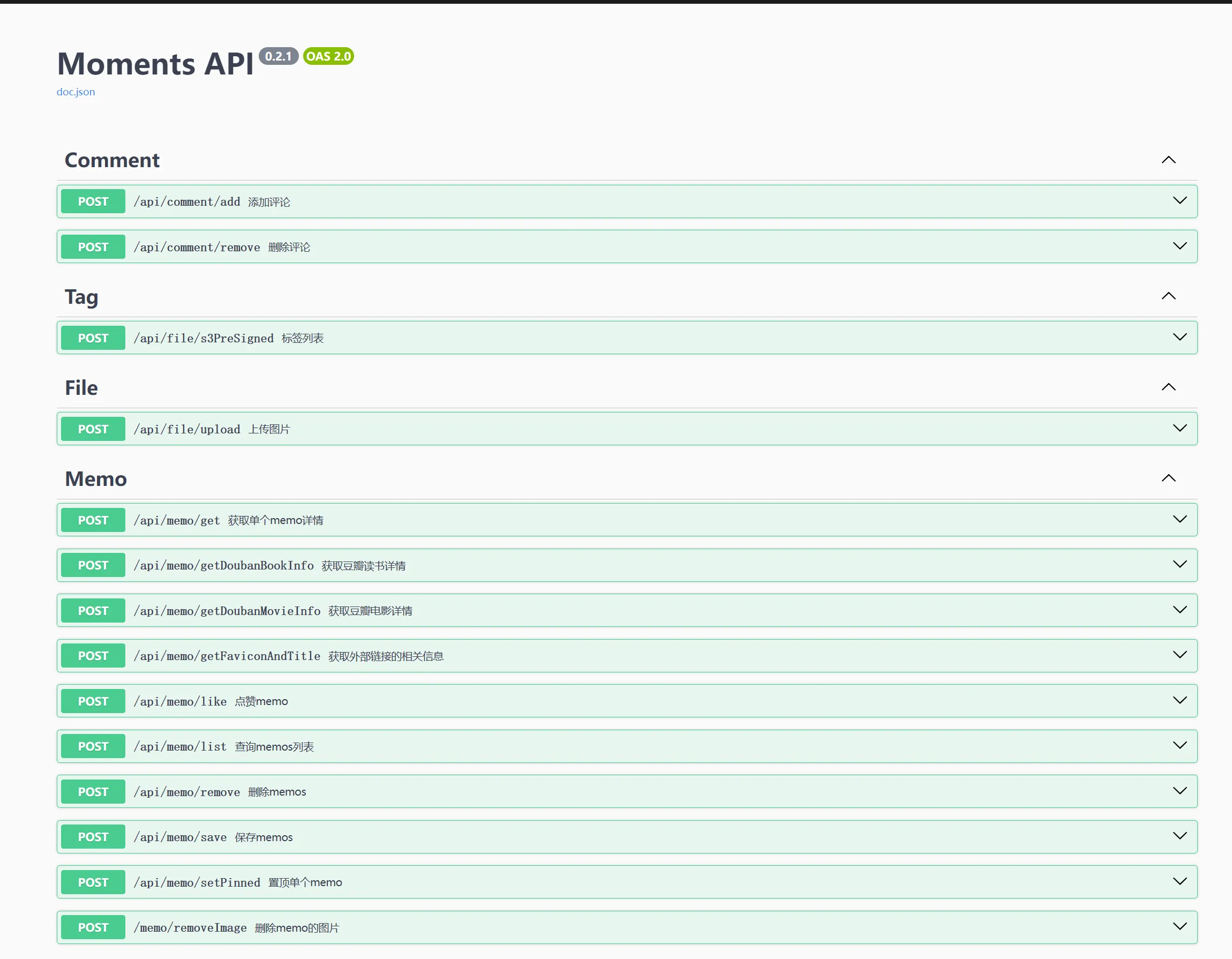
Task: Expand the /api/file/s3PreSigned row chevron
Action: (1180, 338)
